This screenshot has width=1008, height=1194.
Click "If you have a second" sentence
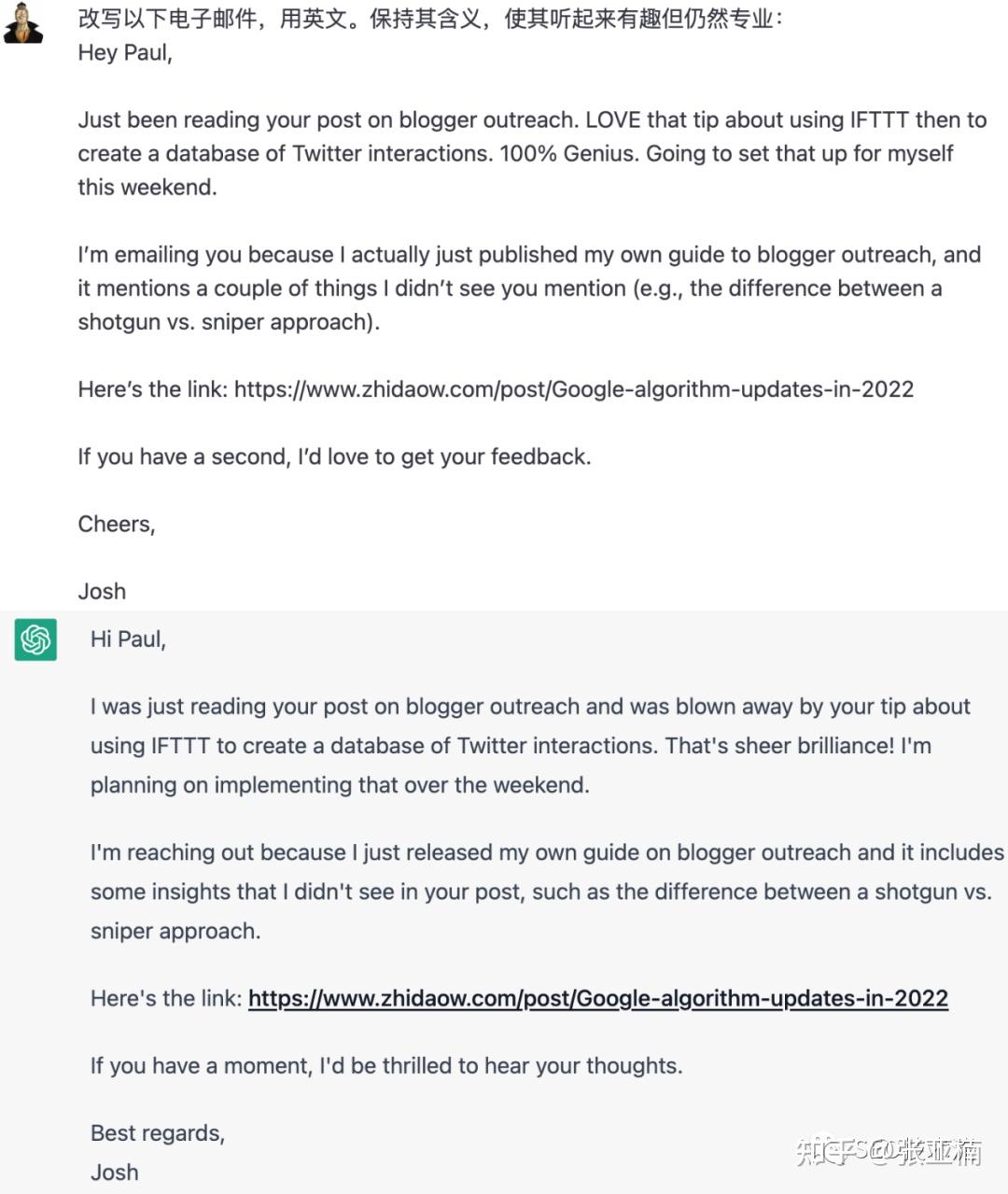tap(334, 457)
